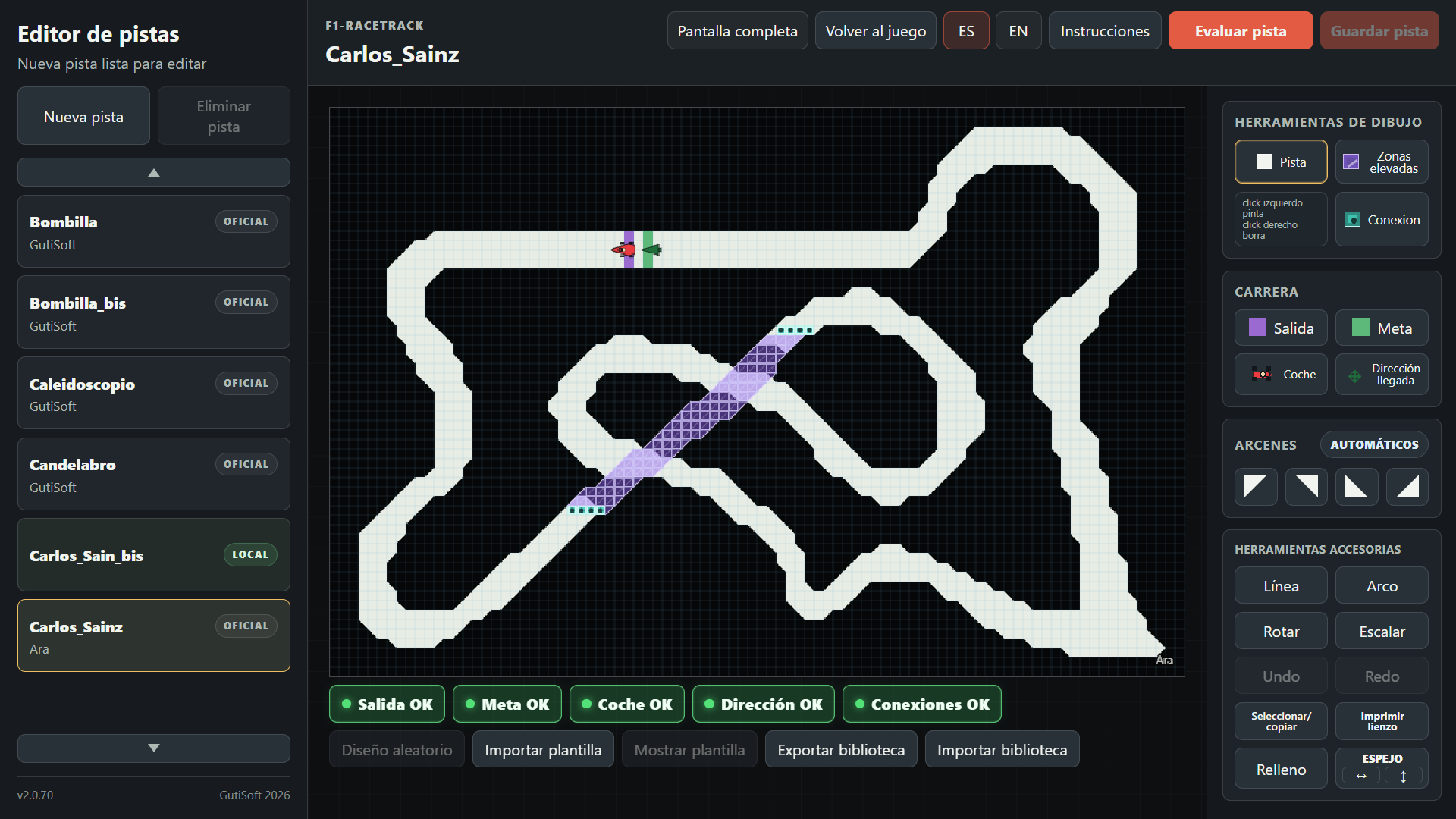Screen dimensions: 1456x819
Task: Click the horizontal mirror arrow under ESPEJO
Action: [x=1361, y=776]
